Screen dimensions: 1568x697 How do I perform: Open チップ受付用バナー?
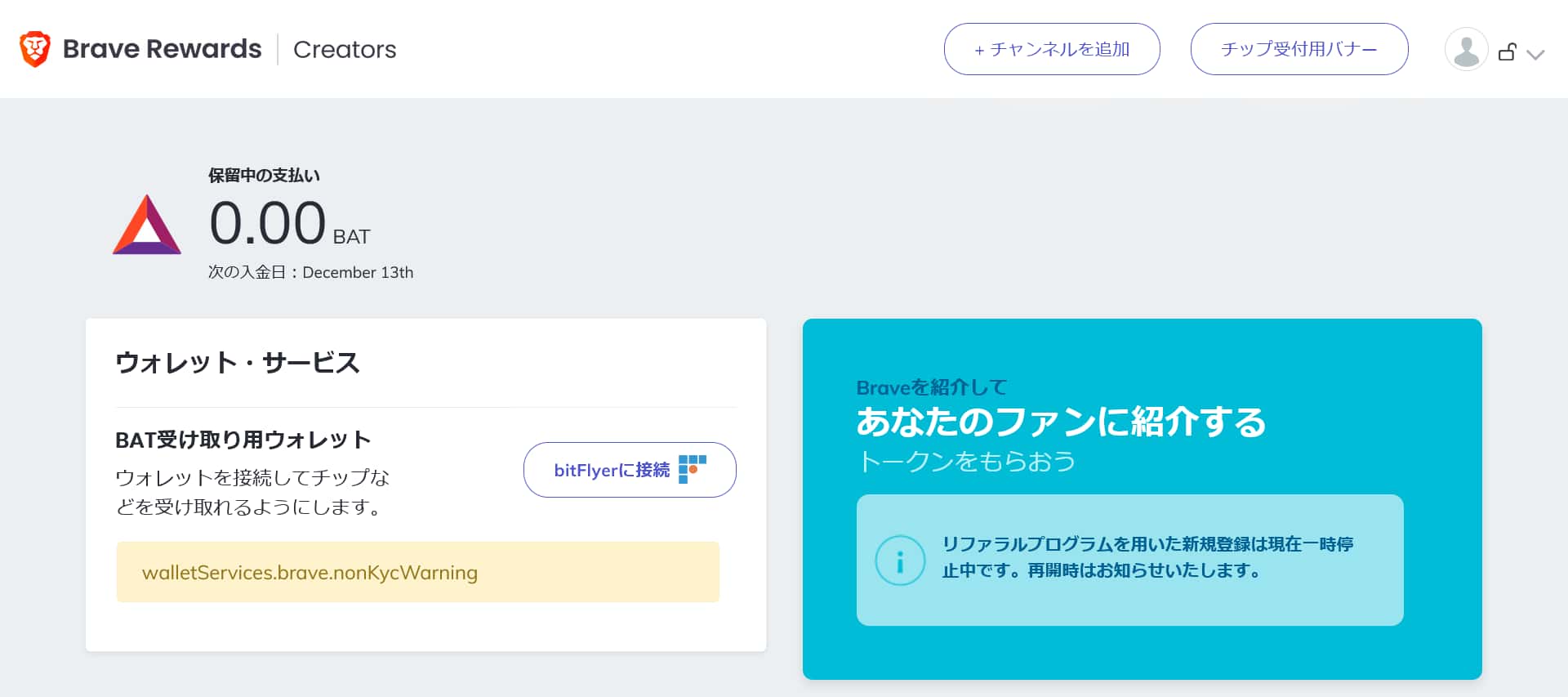[x=1298, y=49]
